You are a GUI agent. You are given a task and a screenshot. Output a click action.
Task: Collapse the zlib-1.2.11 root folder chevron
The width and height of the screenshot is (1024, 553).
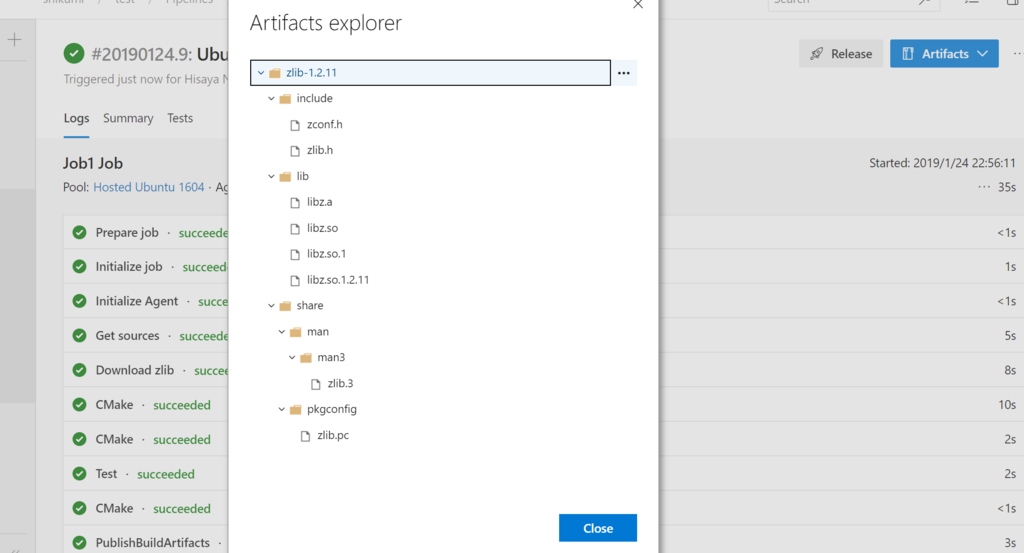point(261,72)
